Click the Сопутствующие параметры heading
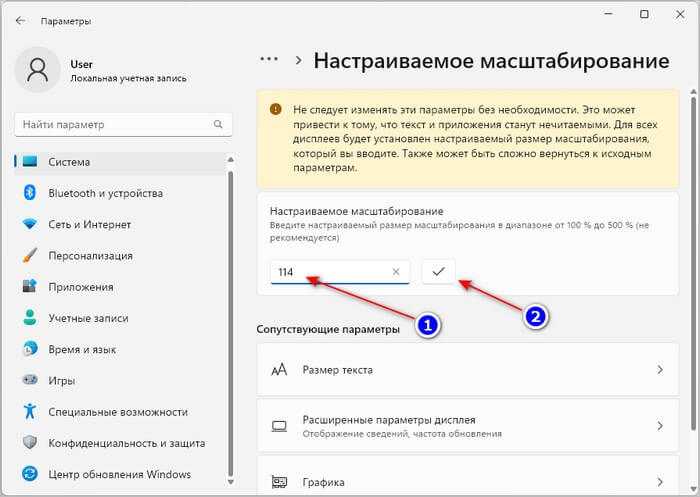 [x=328, y=330]
